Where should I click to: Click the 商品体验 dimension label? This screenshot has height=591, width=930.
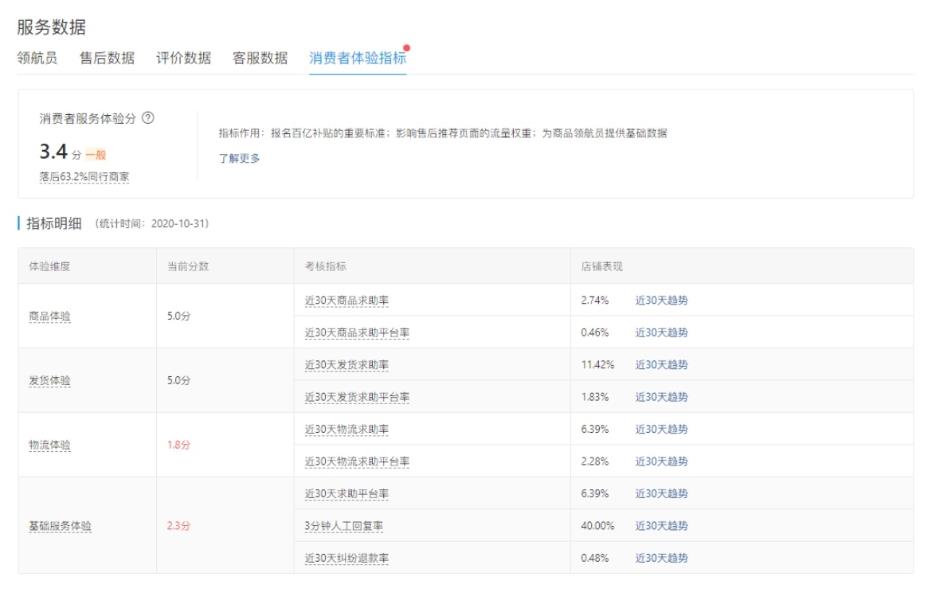click(x=50, y=316)
